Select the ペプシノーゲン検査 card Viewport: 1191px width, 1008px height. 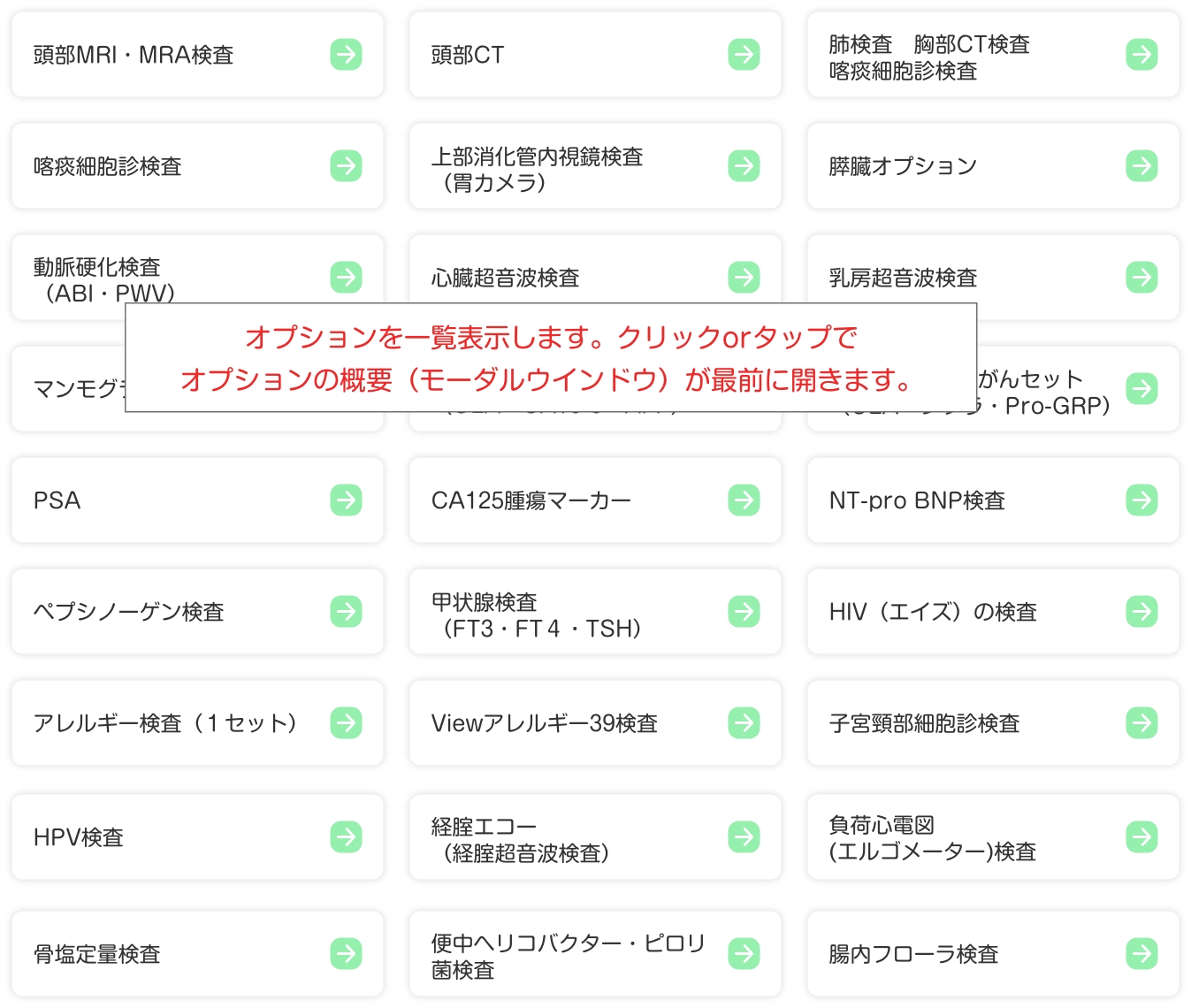[x=196, y=612]
